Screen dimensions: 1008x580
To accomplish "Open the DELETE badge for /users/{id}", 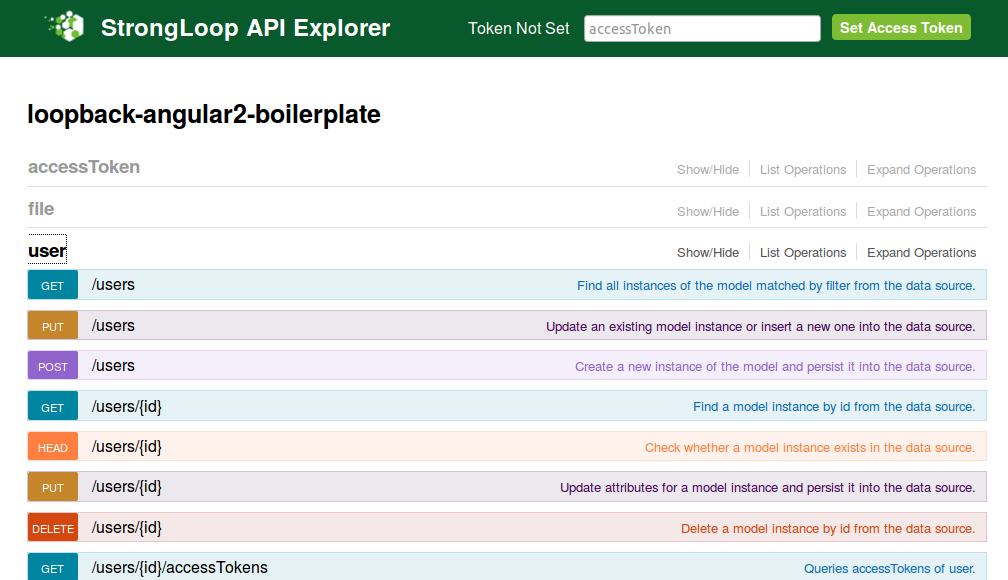I will tap(53, 527).
